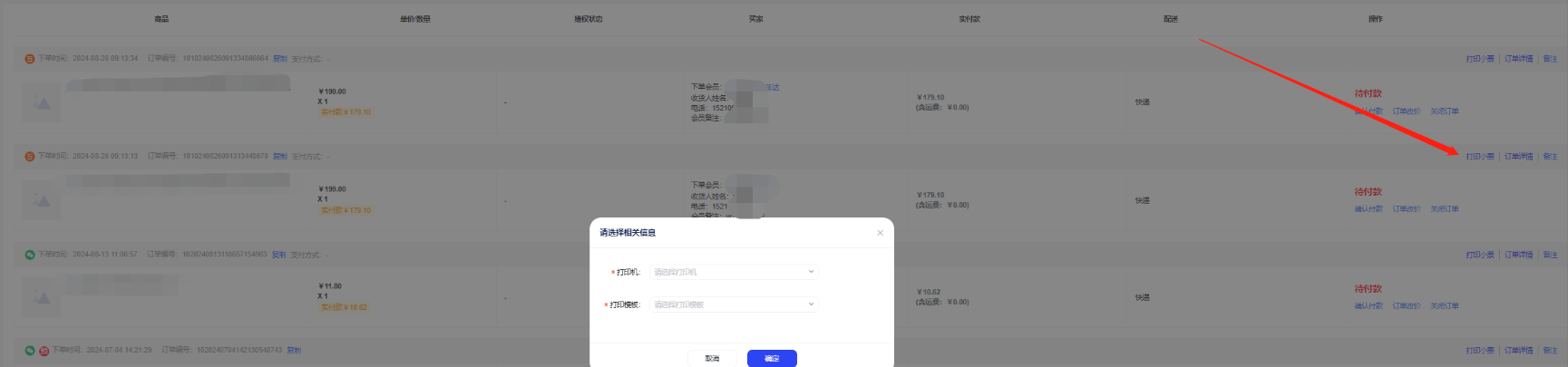Screen dimensions: 1568x367
Task: Open product thumbnail of the ¥11.80 order
Action: 42,298
